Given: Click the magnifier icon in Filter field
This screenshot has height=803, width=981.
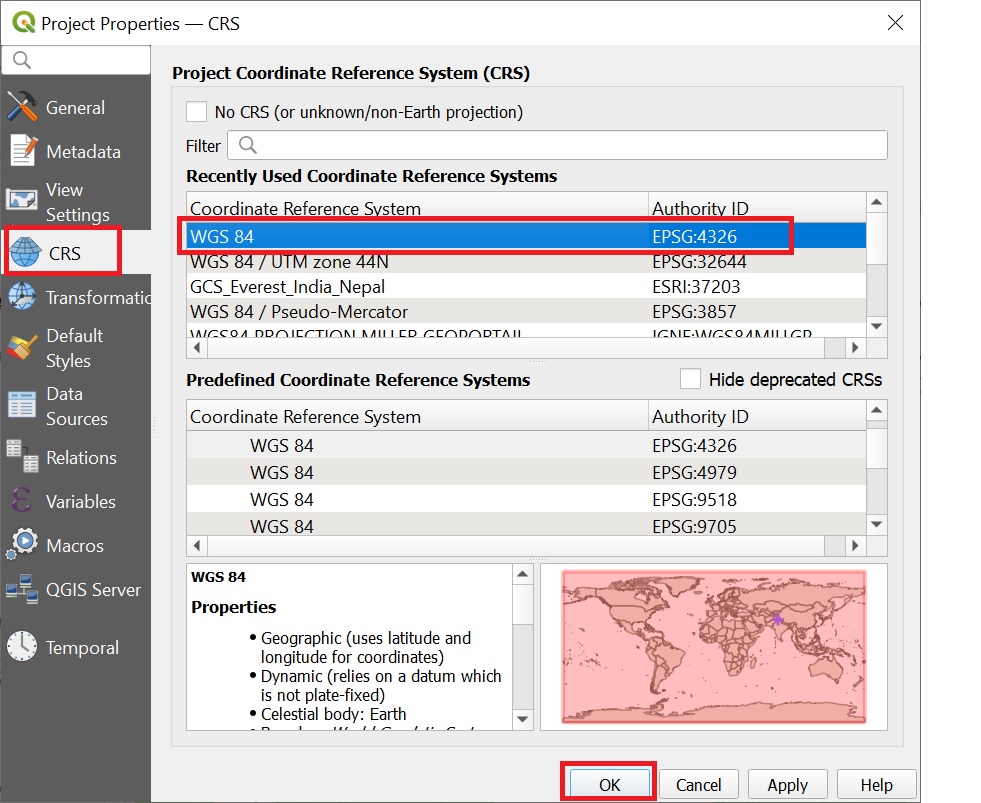Looking at the screenshot, I should [248, 145].
